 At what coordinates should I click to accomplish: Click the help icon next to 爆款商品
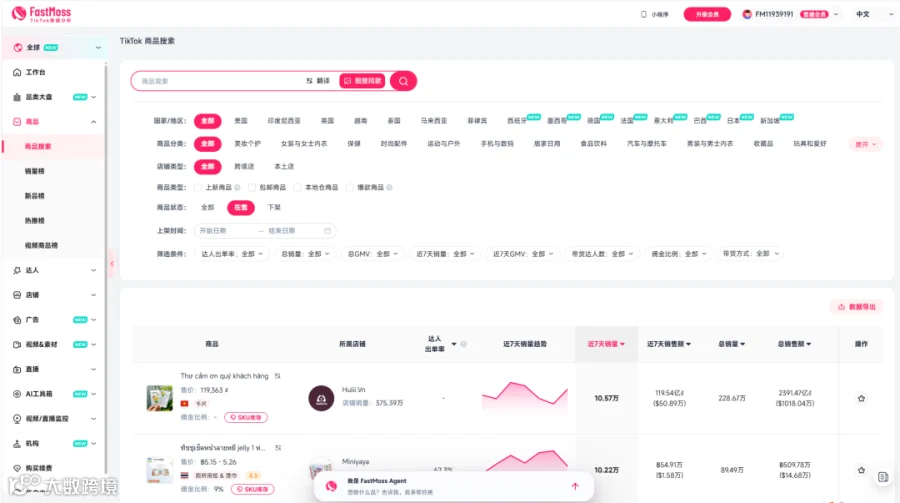pos(389,187)
